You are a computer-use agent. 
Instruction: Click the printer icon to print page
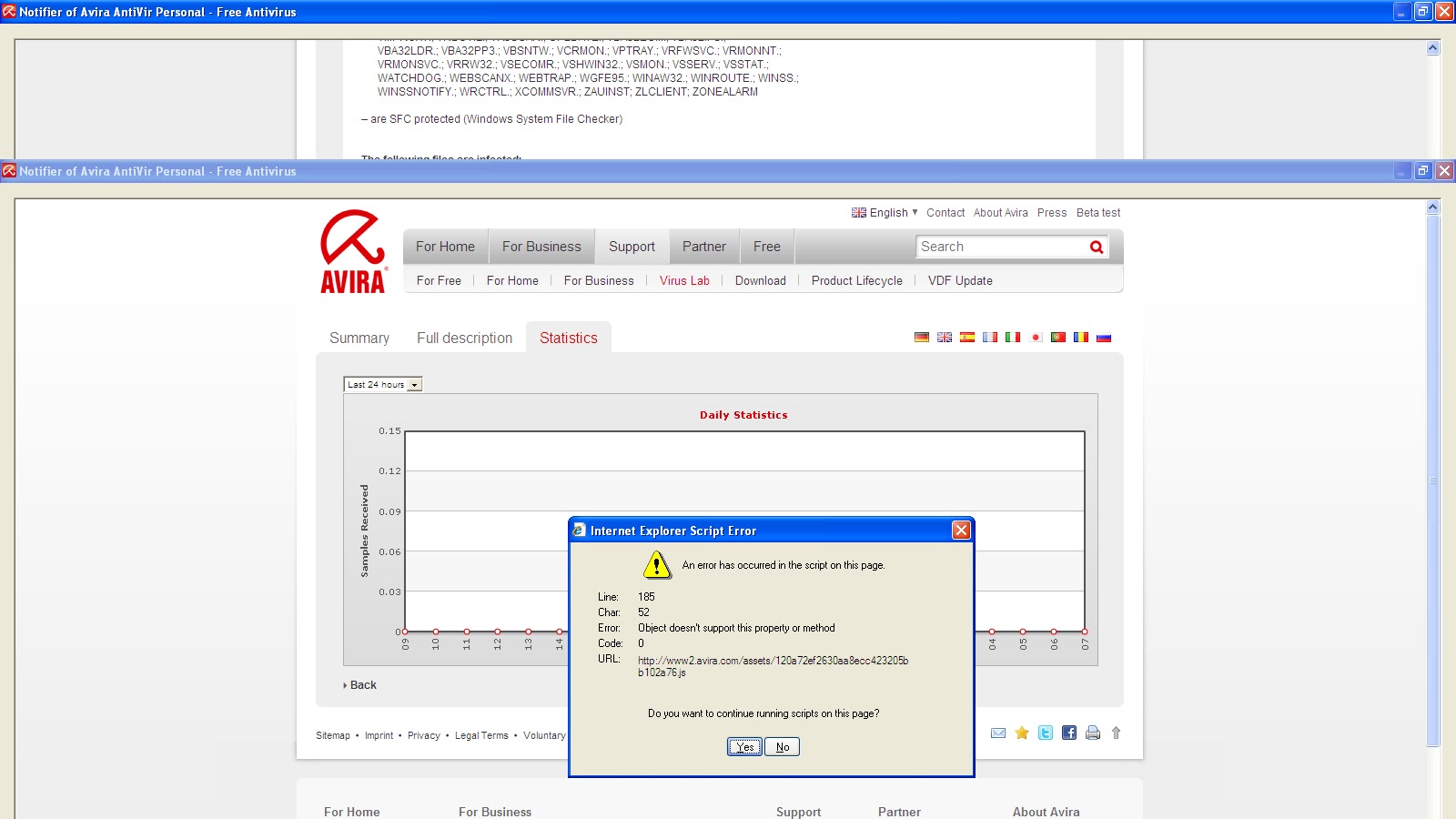point(1093,733)
